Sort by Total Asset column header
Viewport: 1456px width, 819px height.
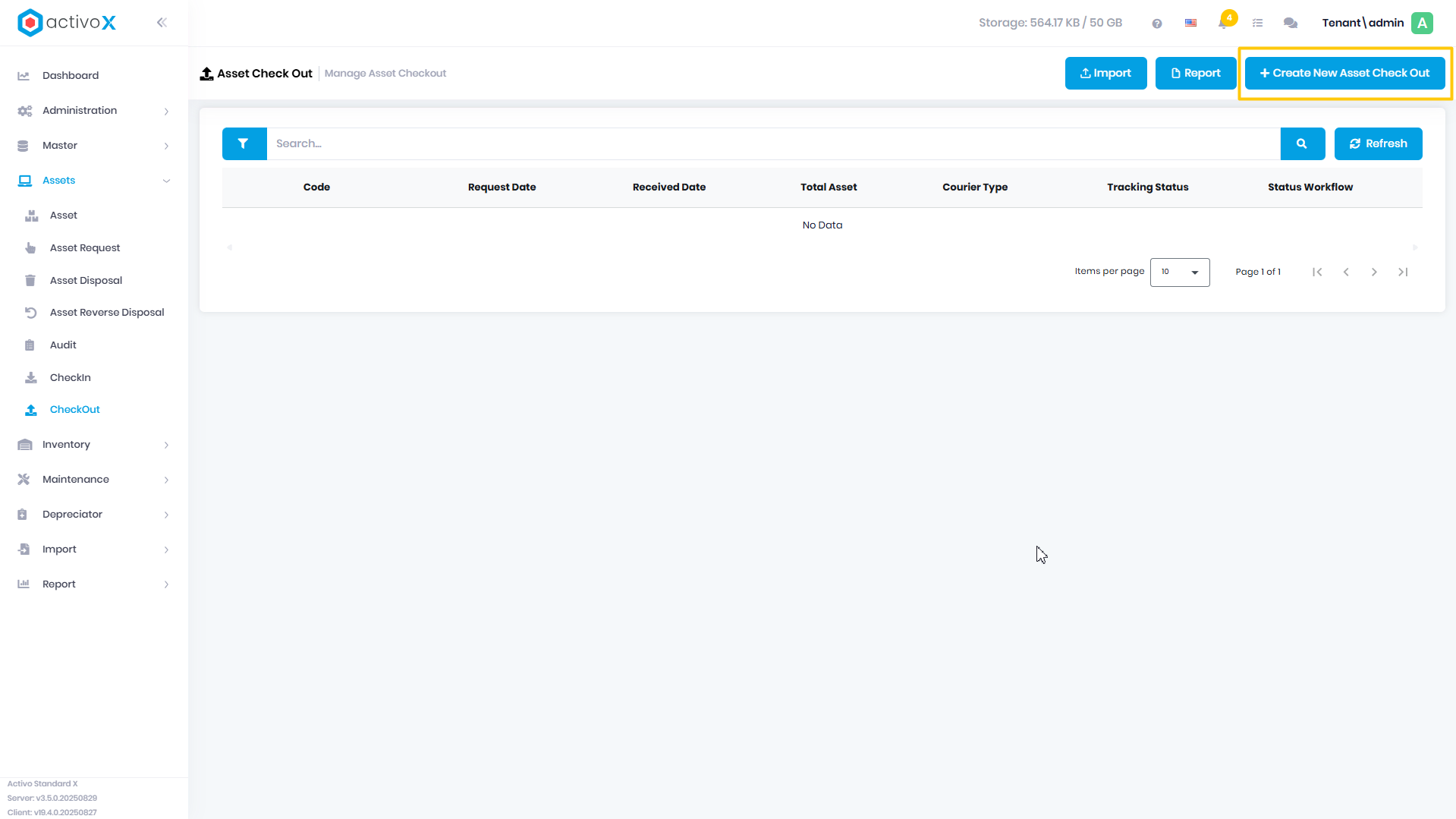(829, 187)
